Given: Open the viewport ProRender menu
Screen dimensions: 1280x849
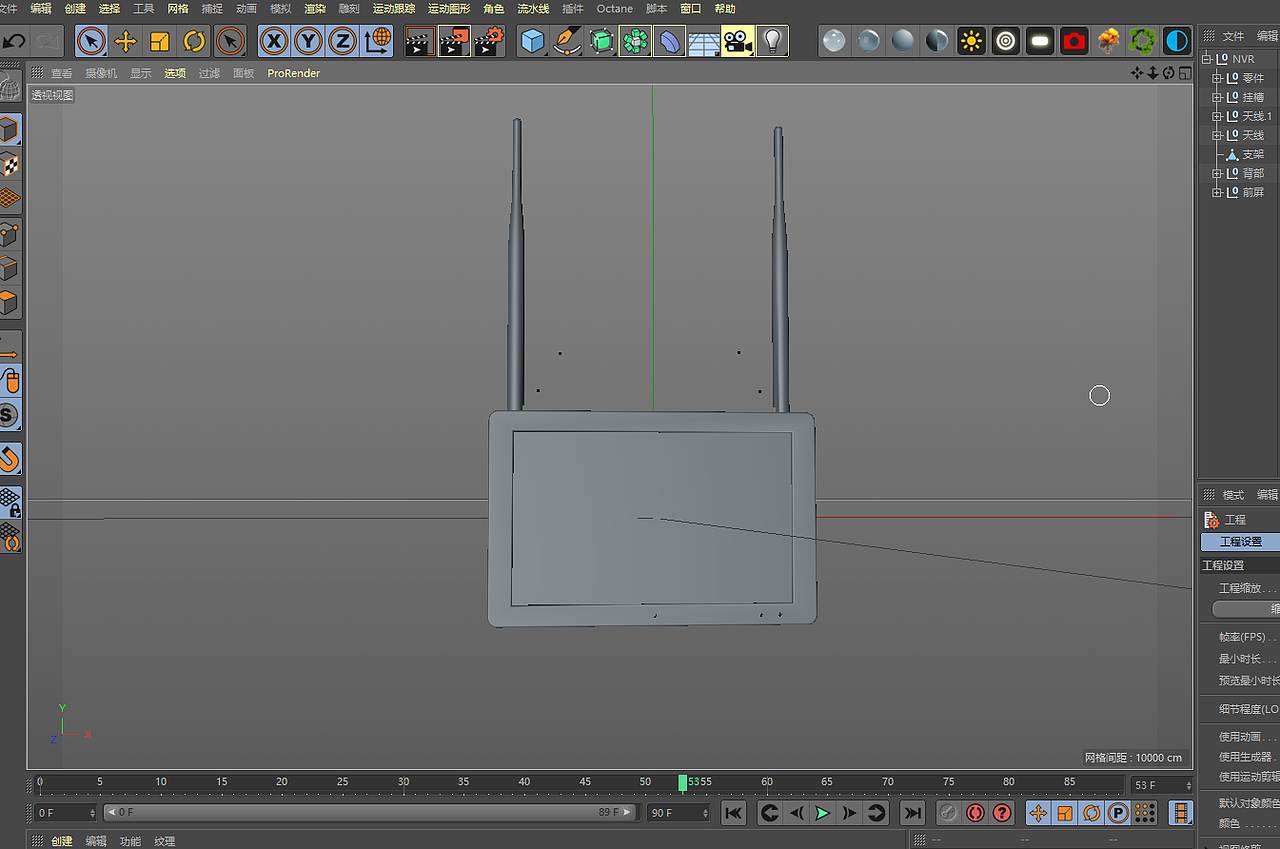Looking at the screenshot, I should click(293, 73).
